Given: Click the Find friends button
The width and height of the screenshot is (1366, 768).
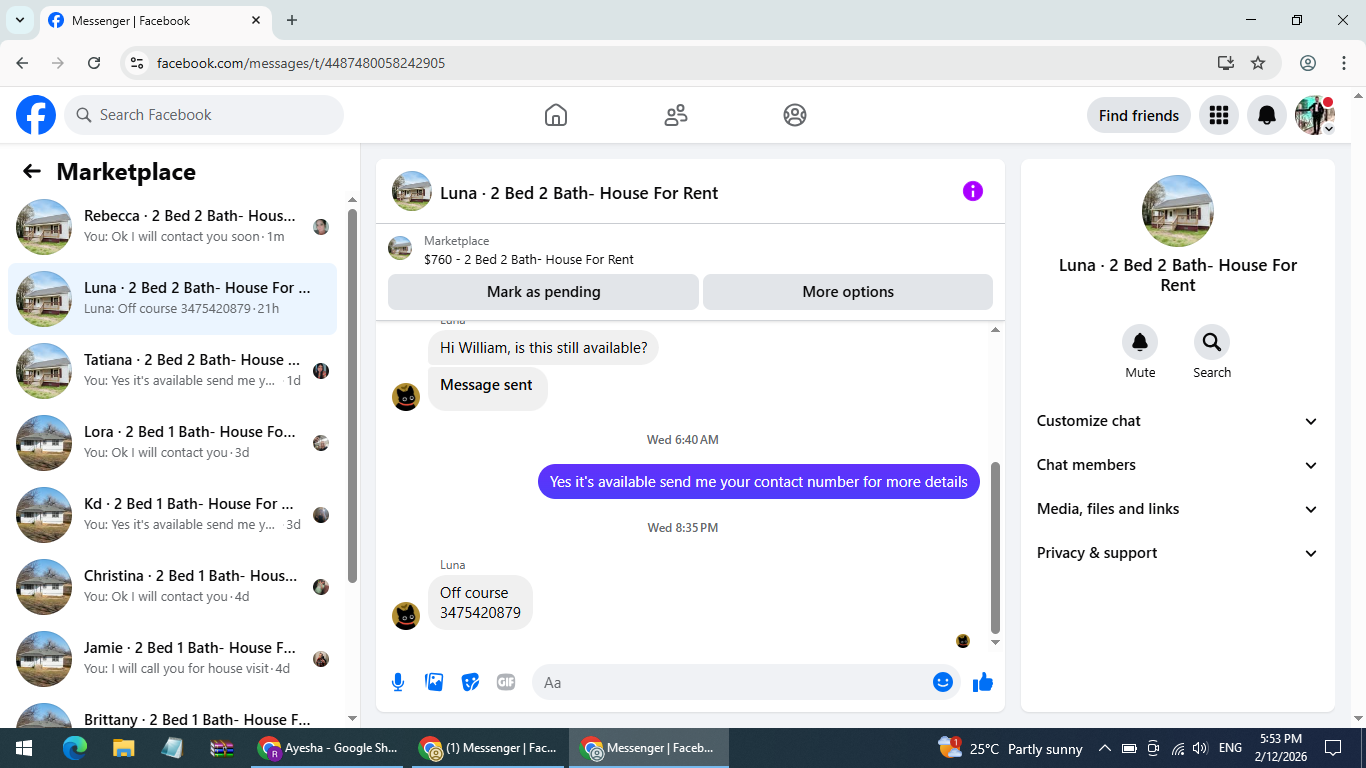Looking at the screenshot, I should point(1139,115).
